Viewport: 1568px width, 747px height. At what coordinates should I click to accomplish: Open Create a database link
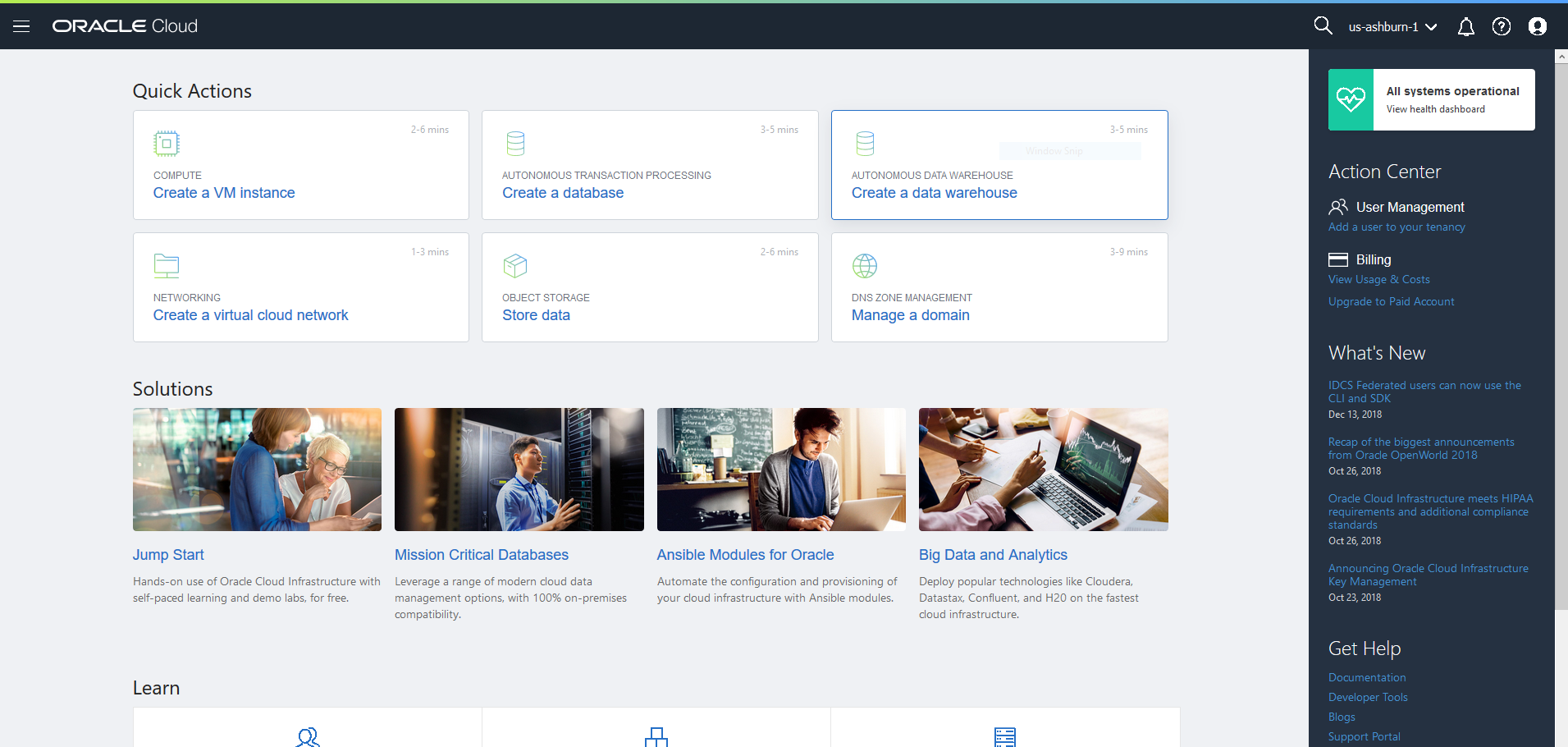(563, 193)
